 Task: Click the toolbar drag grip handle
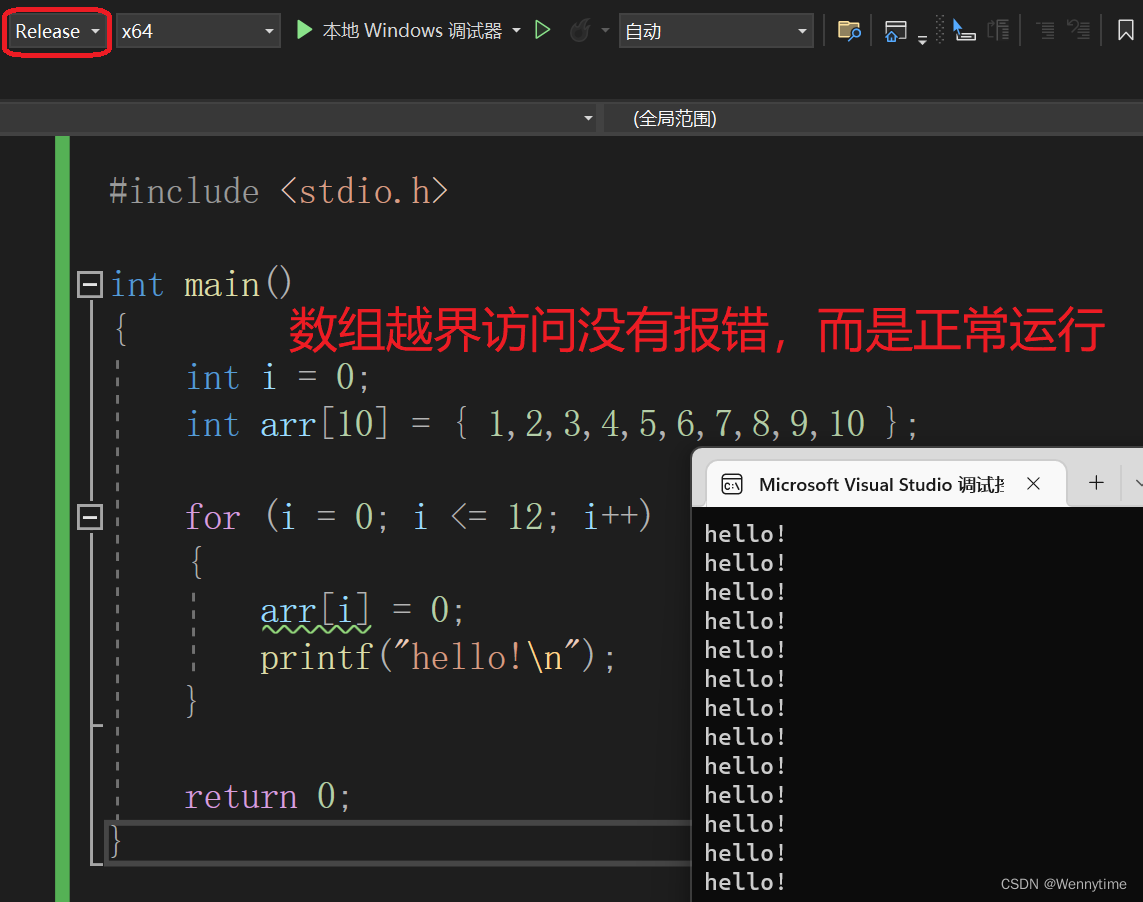click(x=940, y=30)
